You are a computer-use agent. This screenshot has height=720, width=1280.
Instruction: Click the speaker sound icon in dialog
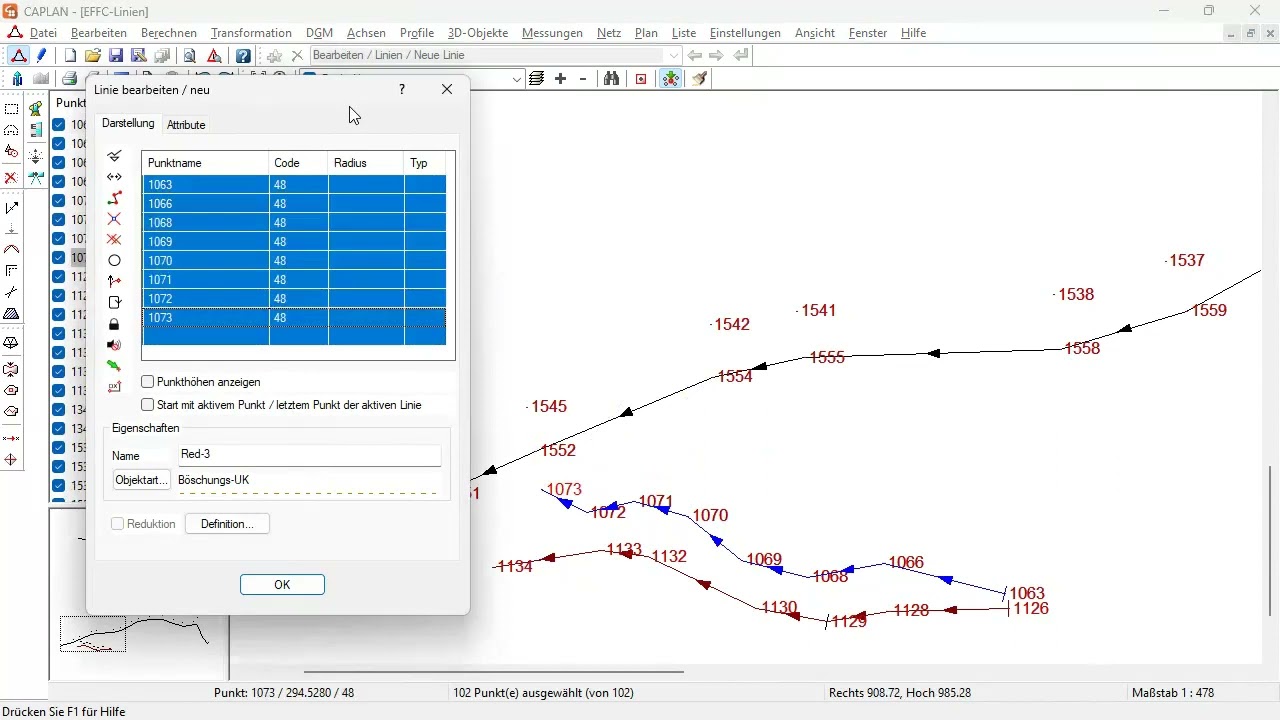[114, 345]
